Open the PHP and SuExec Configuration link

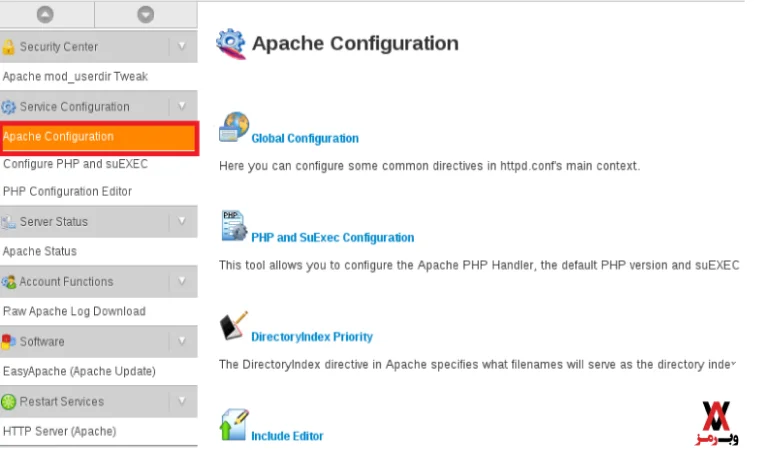pyautogui.click(x=333, y=238)
